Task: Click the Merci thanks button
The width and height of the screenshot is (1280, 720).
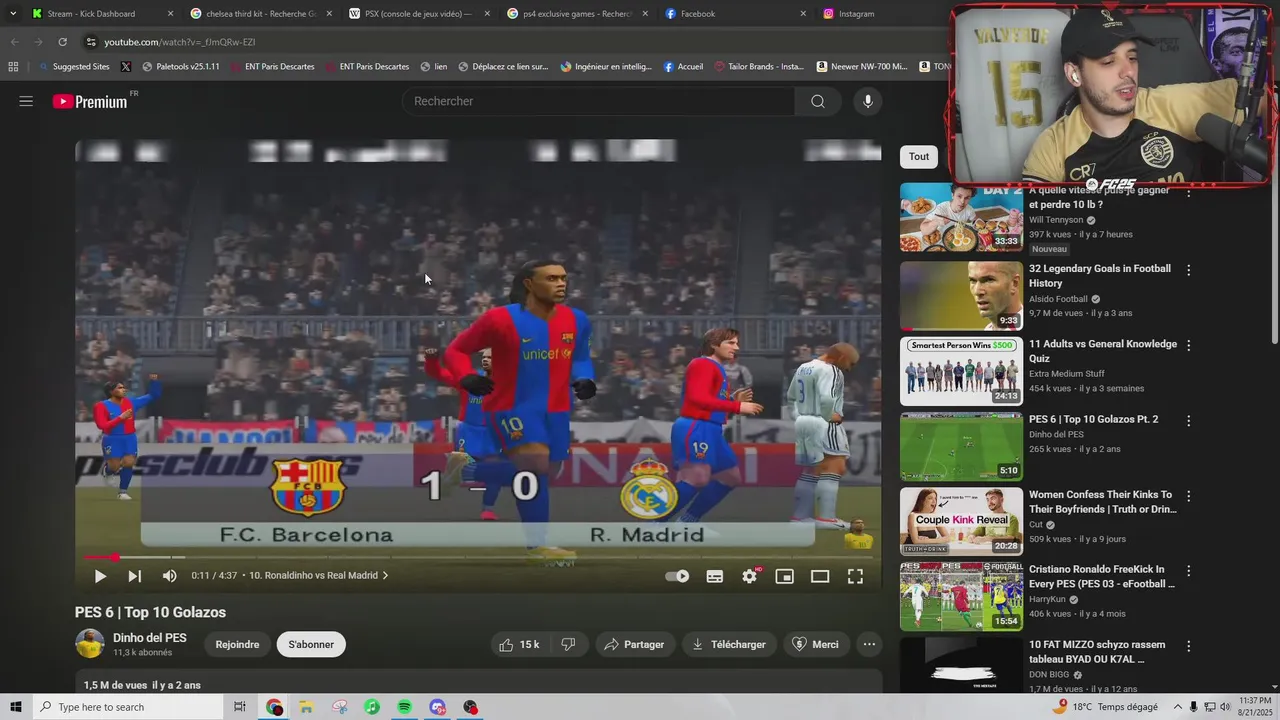Action: coord(816,645)
